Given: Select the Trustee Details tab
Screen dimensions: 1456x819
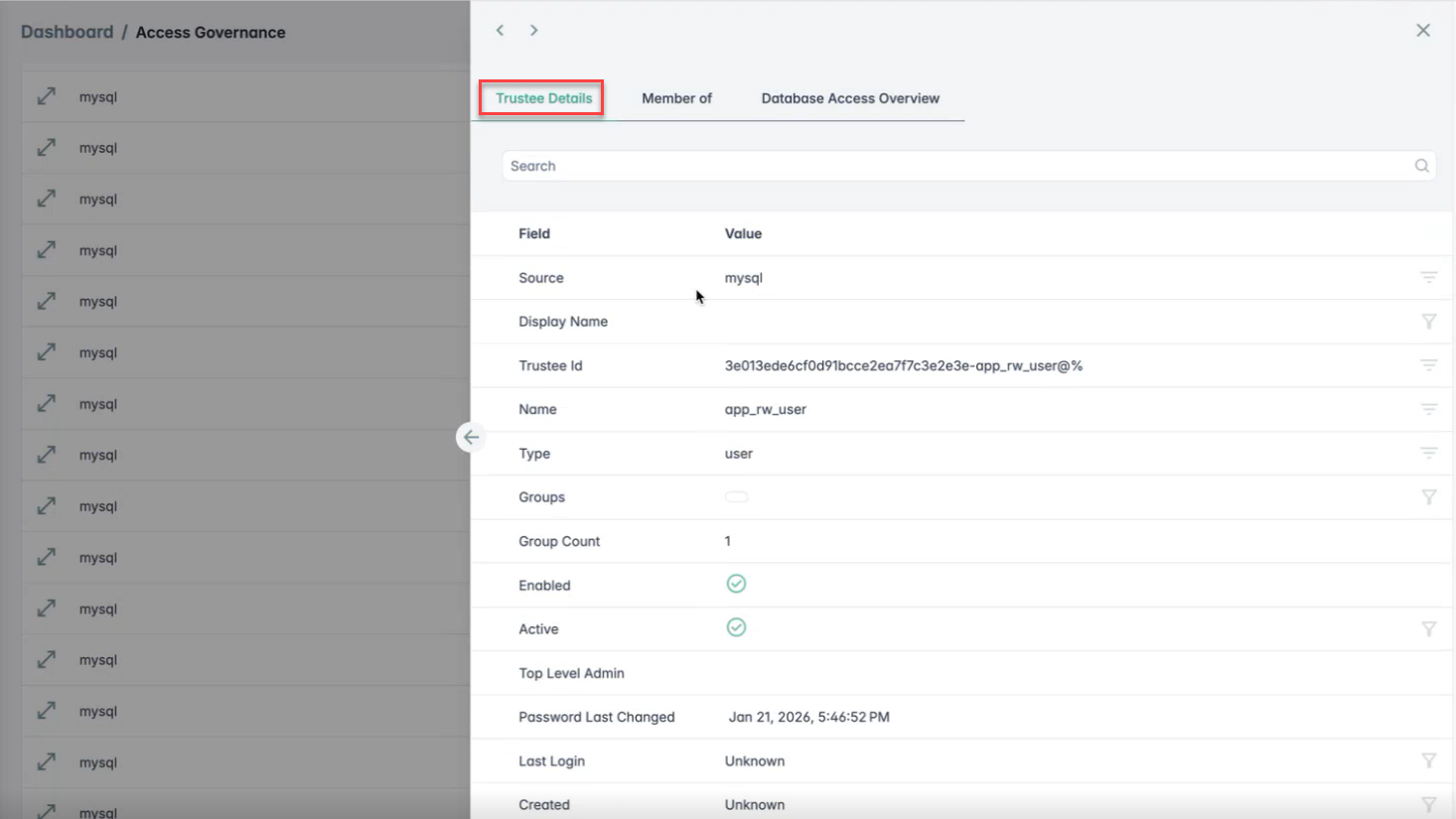Looking at the screenshot, I should click(x=543, y=98).
